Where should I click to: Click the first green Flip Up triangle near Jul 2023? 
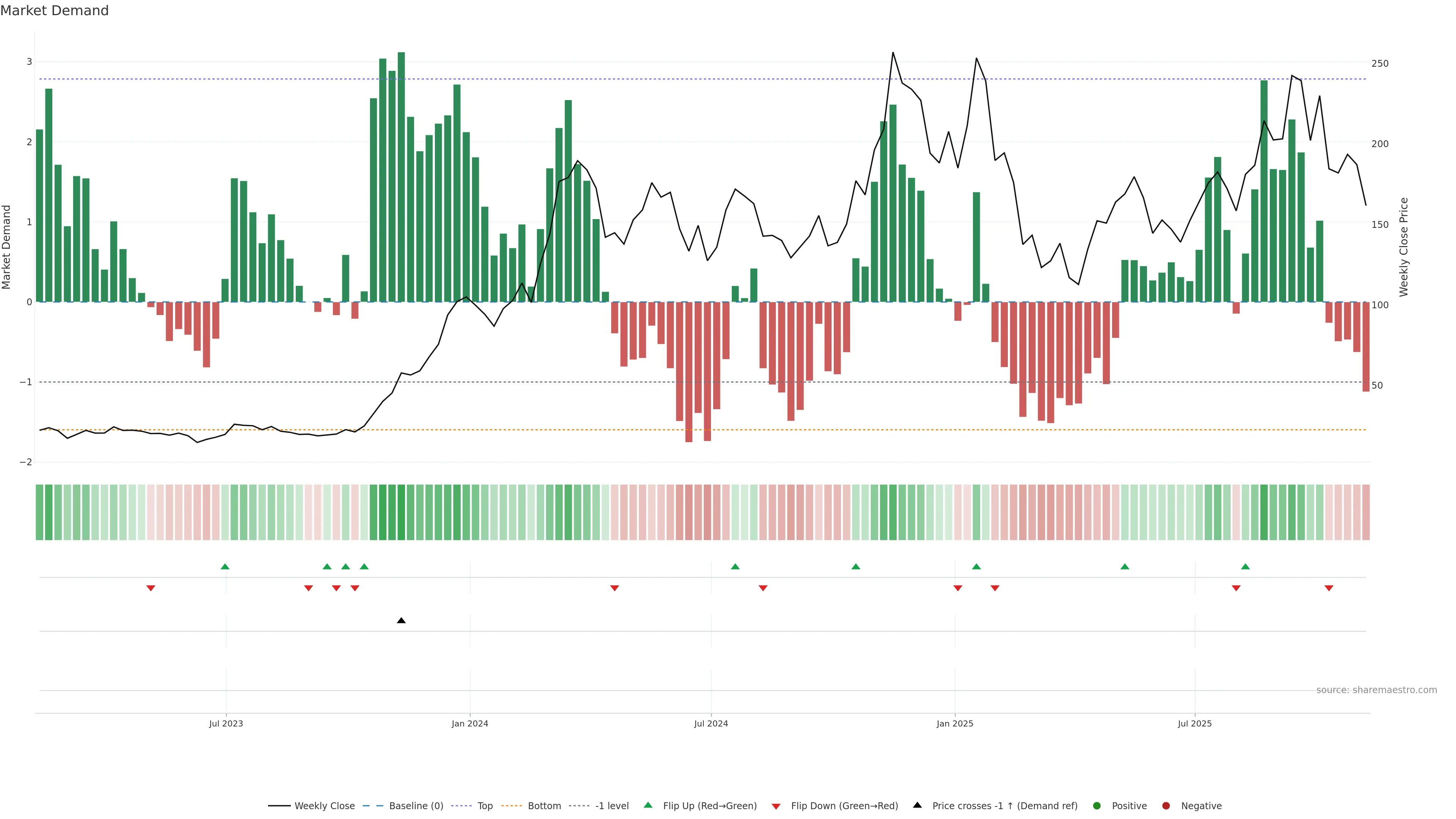coord(225,566)
